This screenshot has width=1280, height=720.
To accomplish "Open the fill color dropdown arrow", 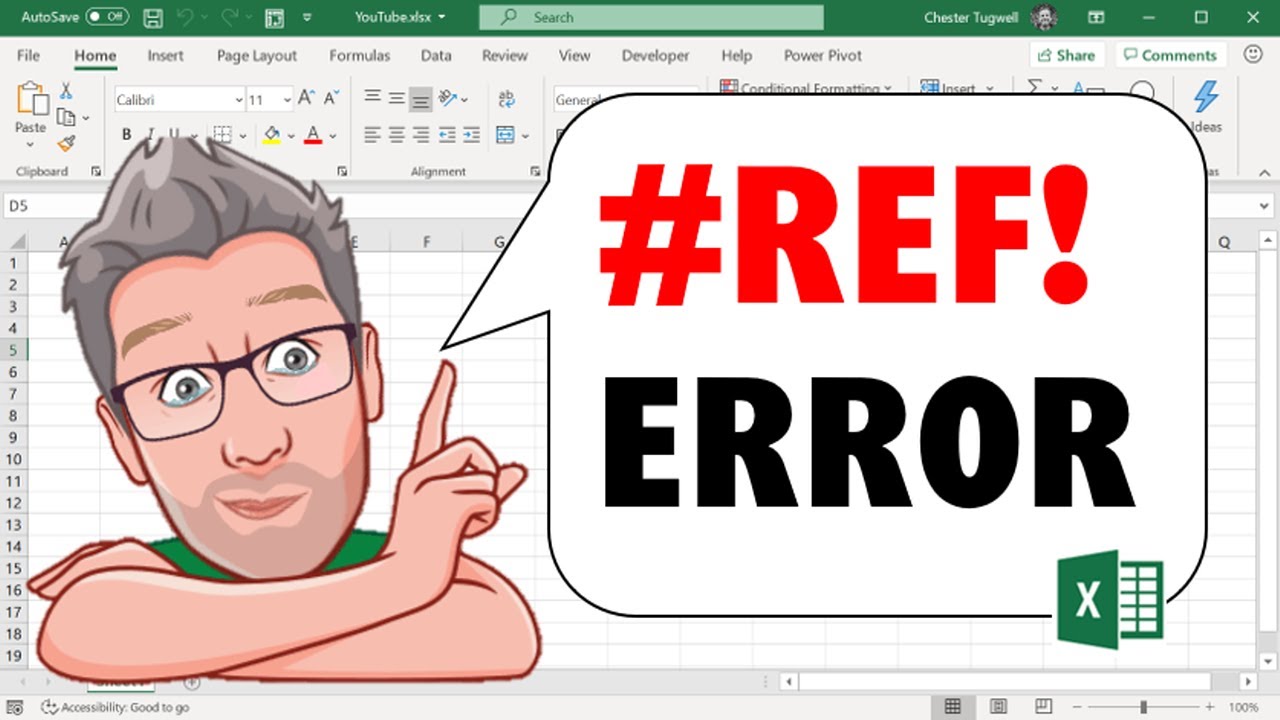I will coord(291,135).
